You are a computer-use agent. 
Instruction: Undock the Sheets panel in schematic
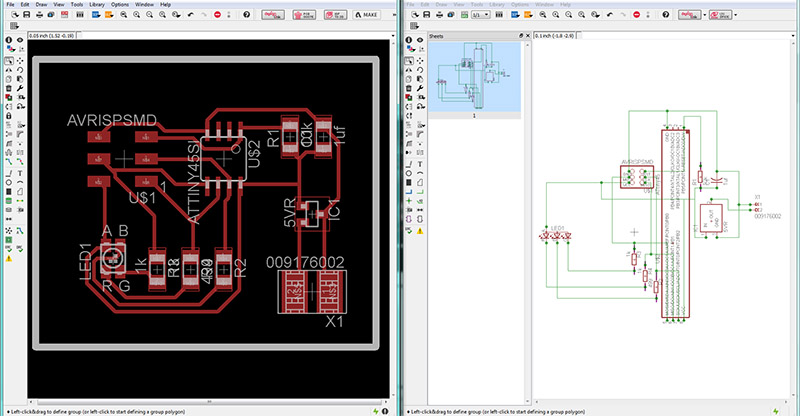click(x=521, y=36)
